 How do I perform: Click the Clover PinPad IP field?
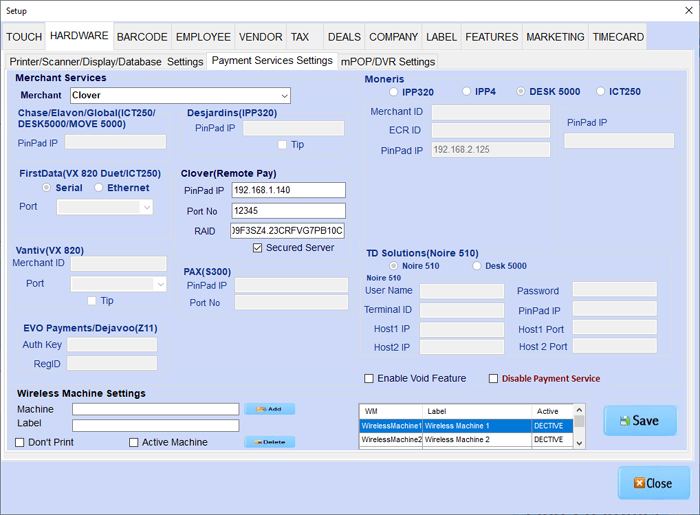point(287,190)
